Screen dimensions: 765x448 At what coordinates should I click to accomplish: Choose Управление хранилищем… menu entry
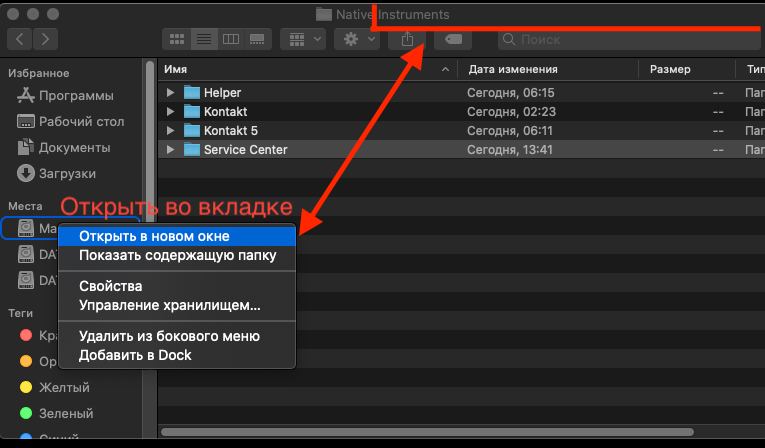(177, 305)
